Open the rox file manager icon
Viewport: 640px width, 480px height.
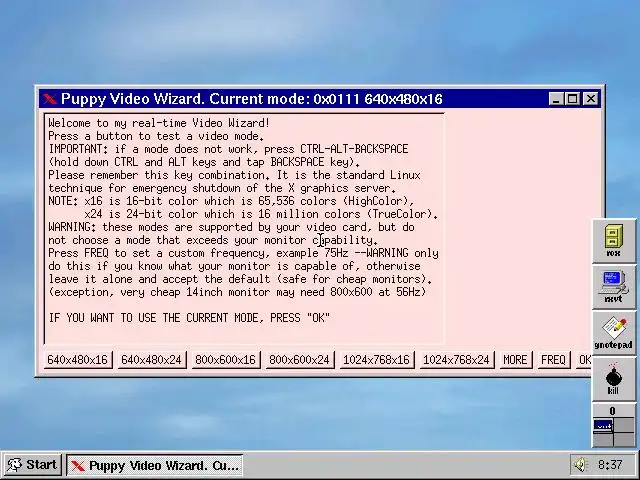[613, 240]
